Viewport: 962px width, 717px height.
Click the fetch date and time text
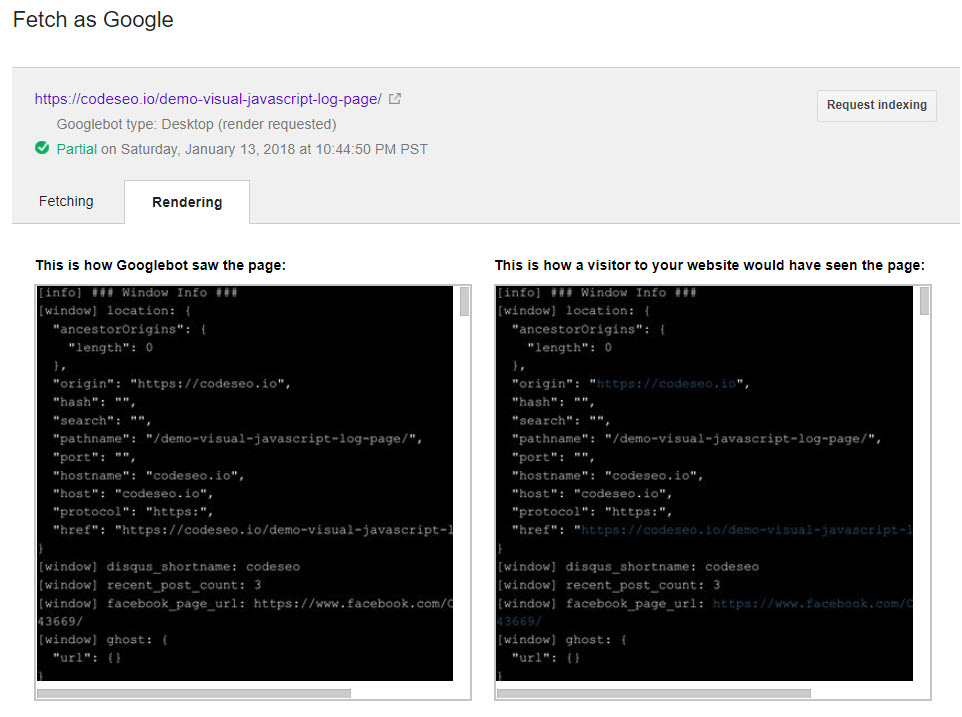pos(264,149)
